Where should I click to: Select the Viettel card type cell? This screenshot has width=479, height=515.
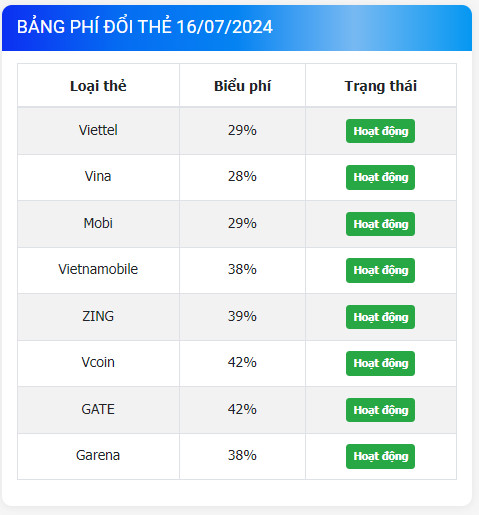click(98, 130)
